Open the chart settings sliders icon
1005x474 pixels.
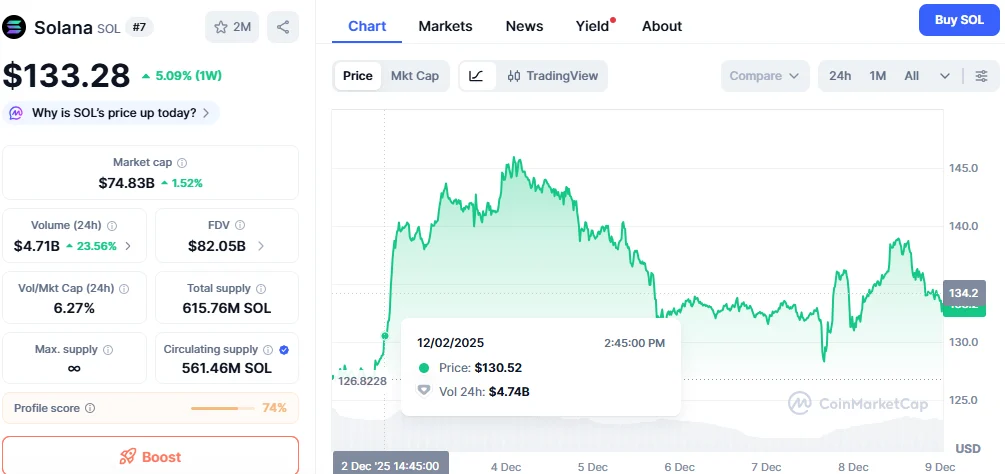pyautogui.click(x=981, y=76)
